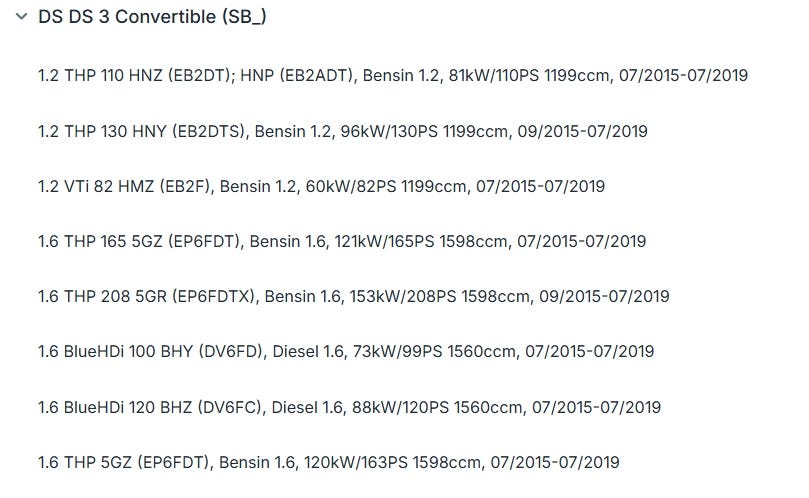Image resolution: width=809 pixels, height=498 pixels.
Task: Open the 1.6 THP 208 5GR entry
Action: pos(353,297)
